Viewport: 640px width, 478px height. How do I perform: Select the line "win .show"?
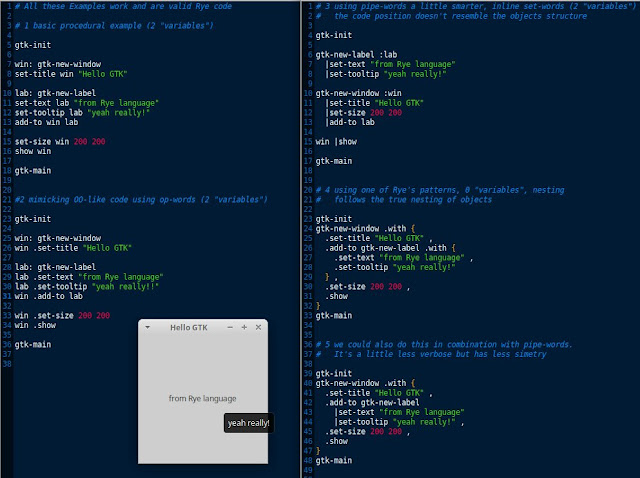click(35, 325)
